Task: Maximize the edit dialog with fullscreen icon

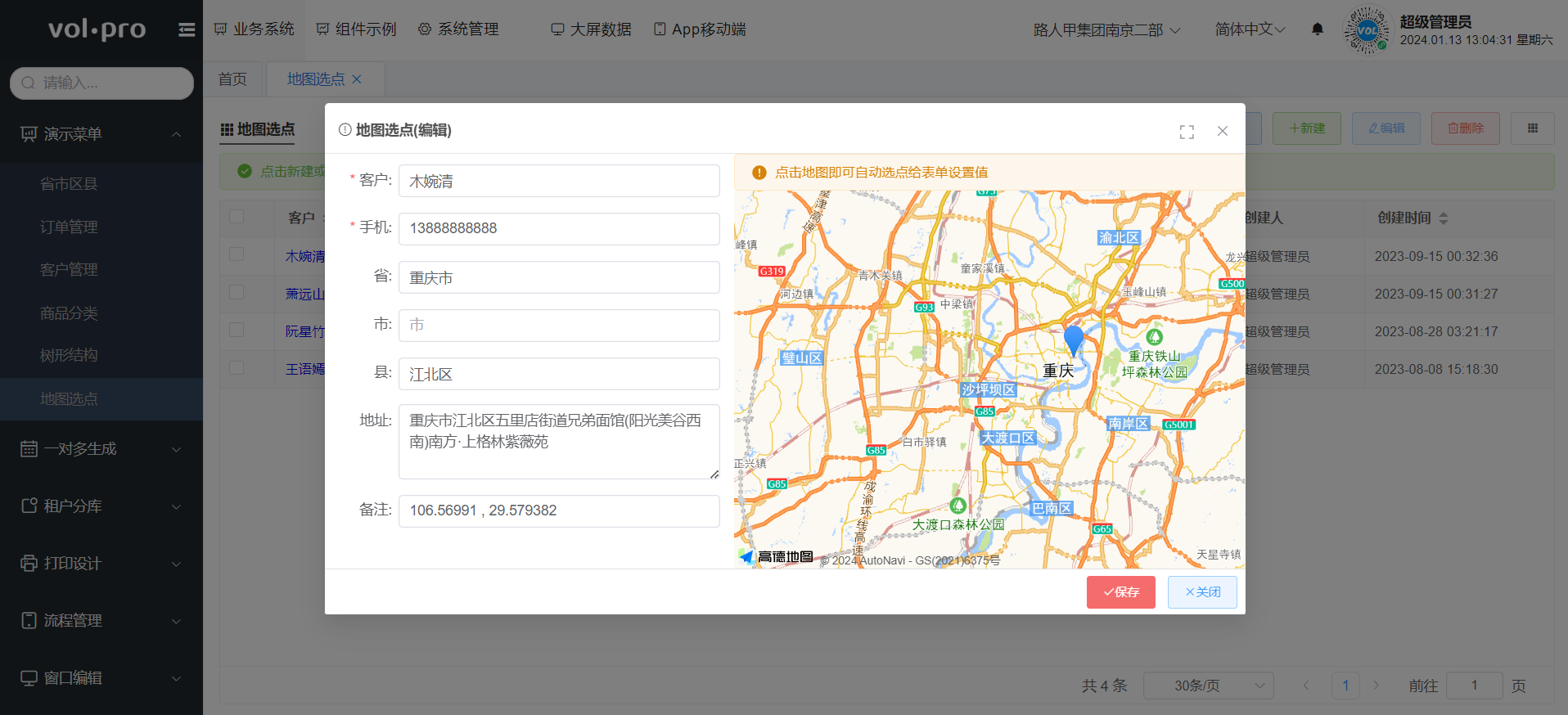Action: (1187, 132)
